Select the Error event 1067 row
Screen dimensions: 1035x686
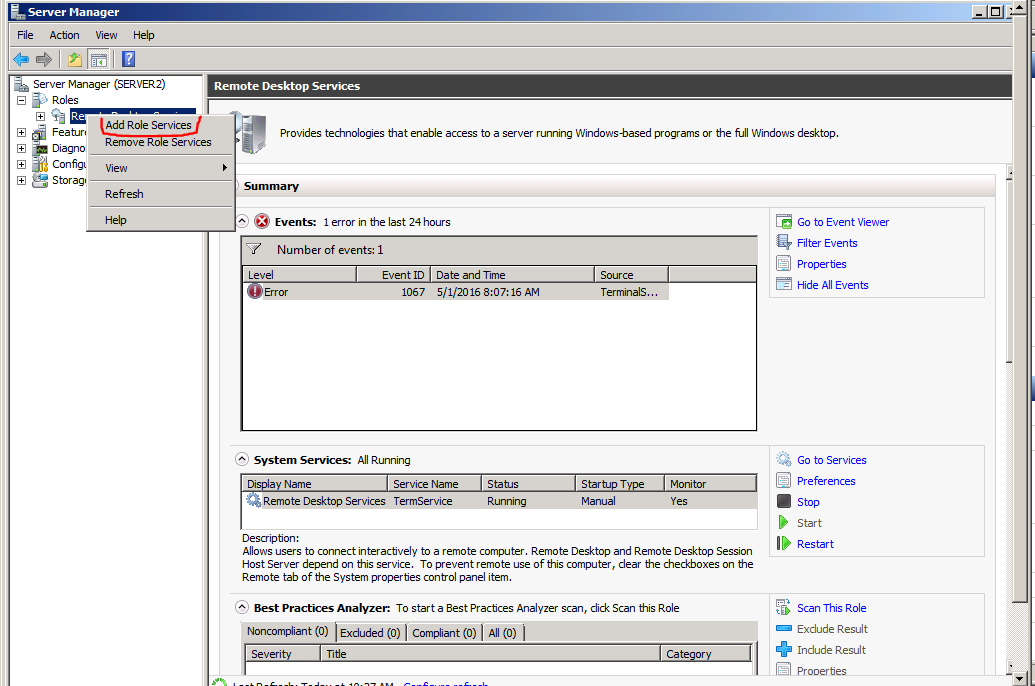455,291
